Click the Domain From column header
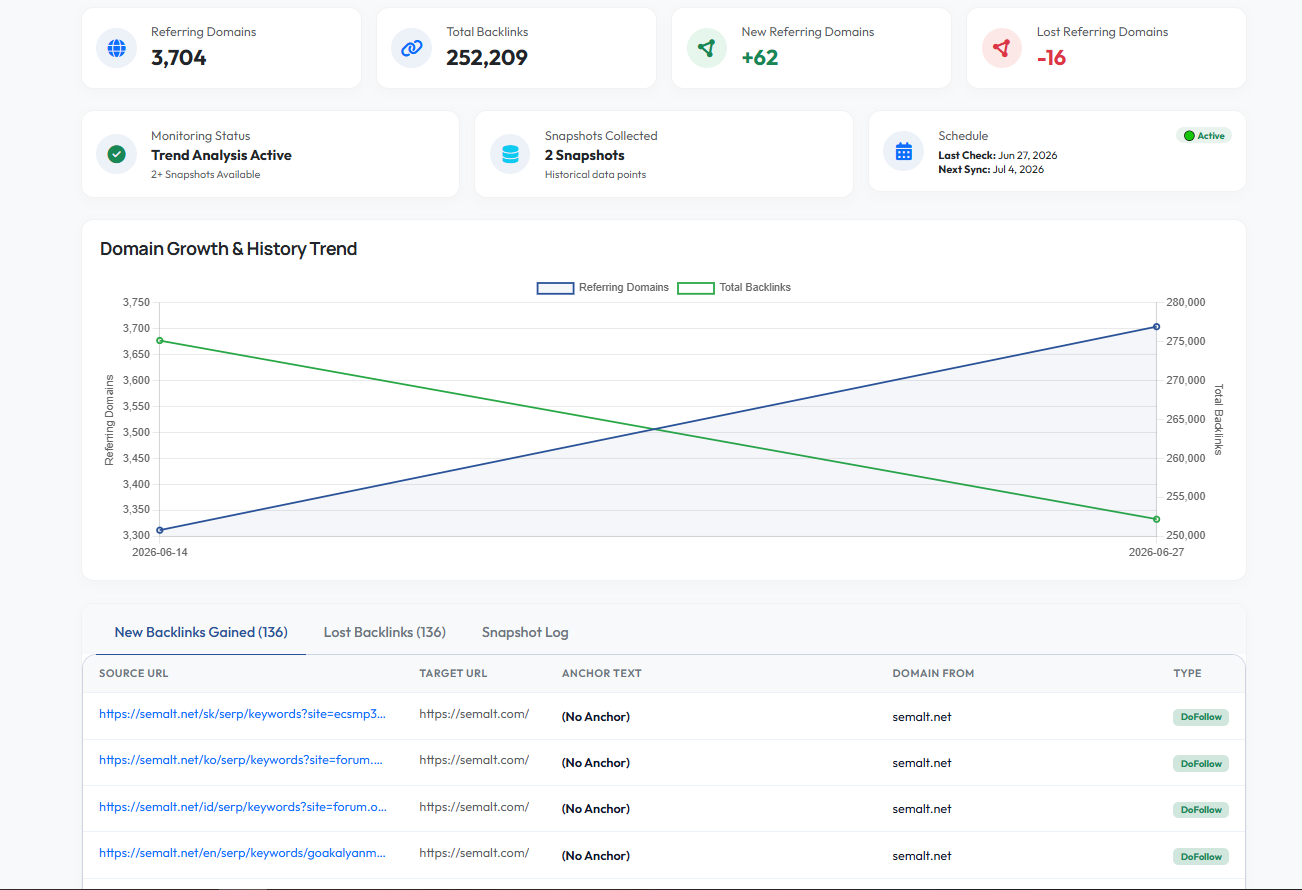 933,673
